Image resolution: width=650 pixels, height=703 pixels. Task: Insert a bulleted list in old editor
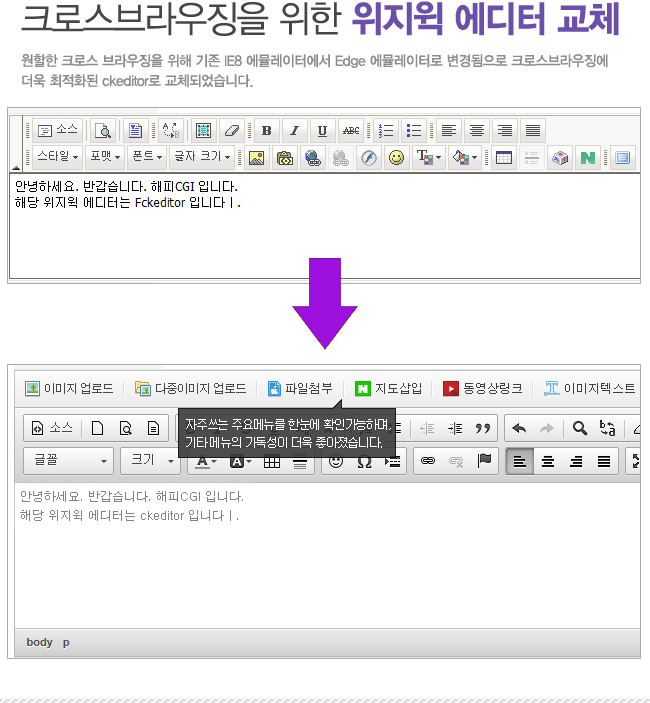(414, 130)
